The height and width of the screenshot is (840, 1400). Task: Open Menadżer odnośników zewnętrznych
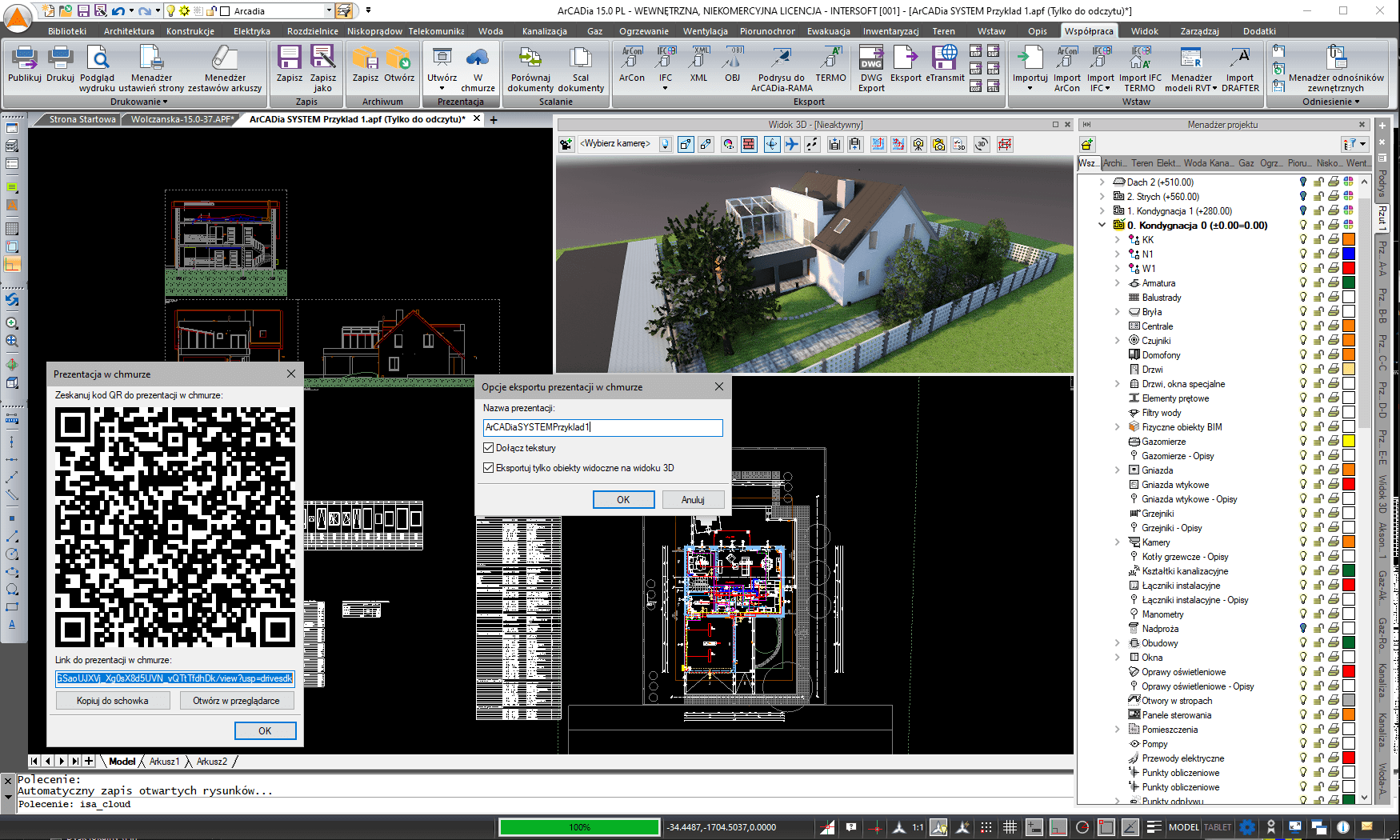(1336, 69)
